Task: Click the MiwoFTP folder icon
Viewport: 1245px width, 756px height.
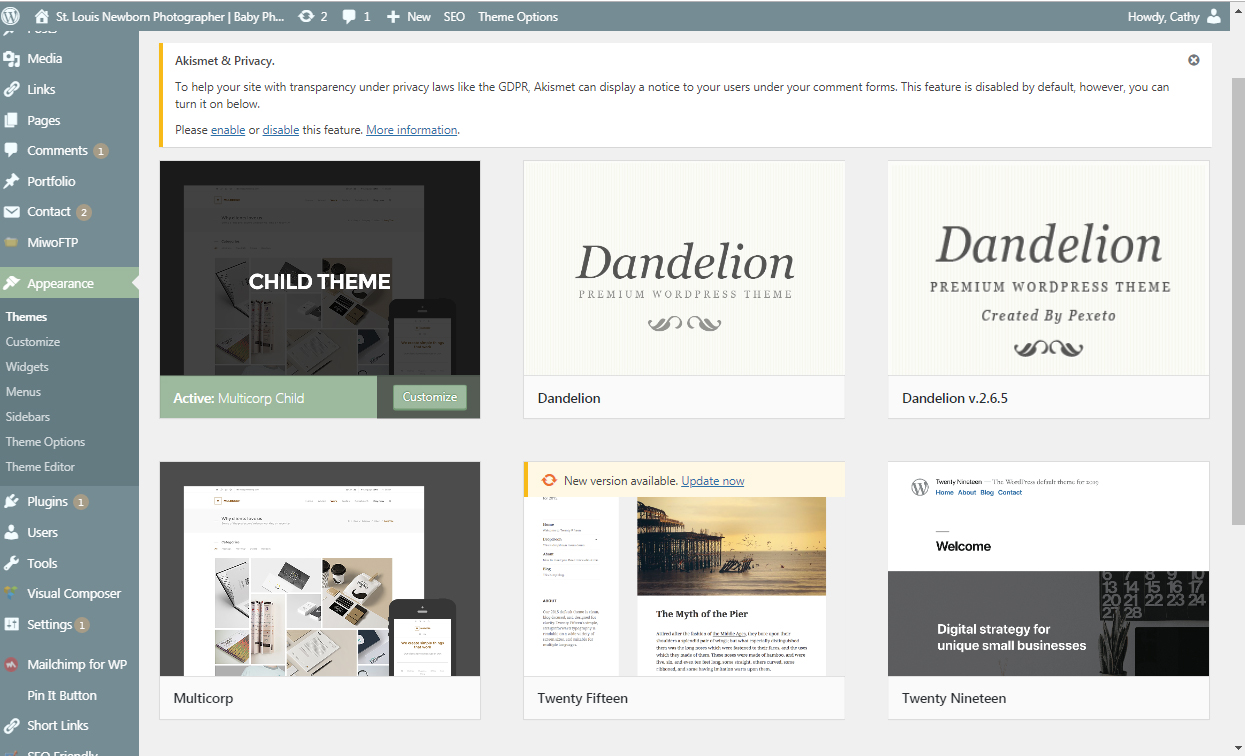Action: coord(12,242)
